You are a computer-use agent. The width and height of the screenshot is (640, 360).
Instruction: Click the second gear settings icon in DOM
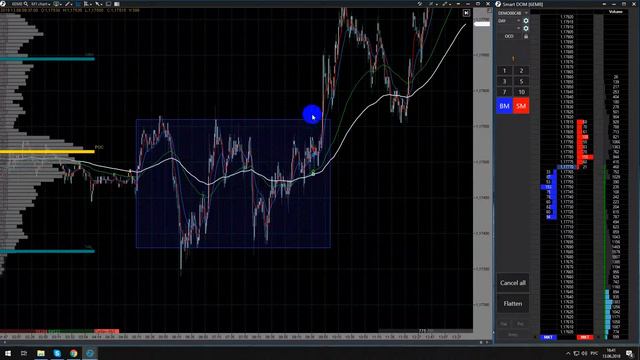coord(526,28)
